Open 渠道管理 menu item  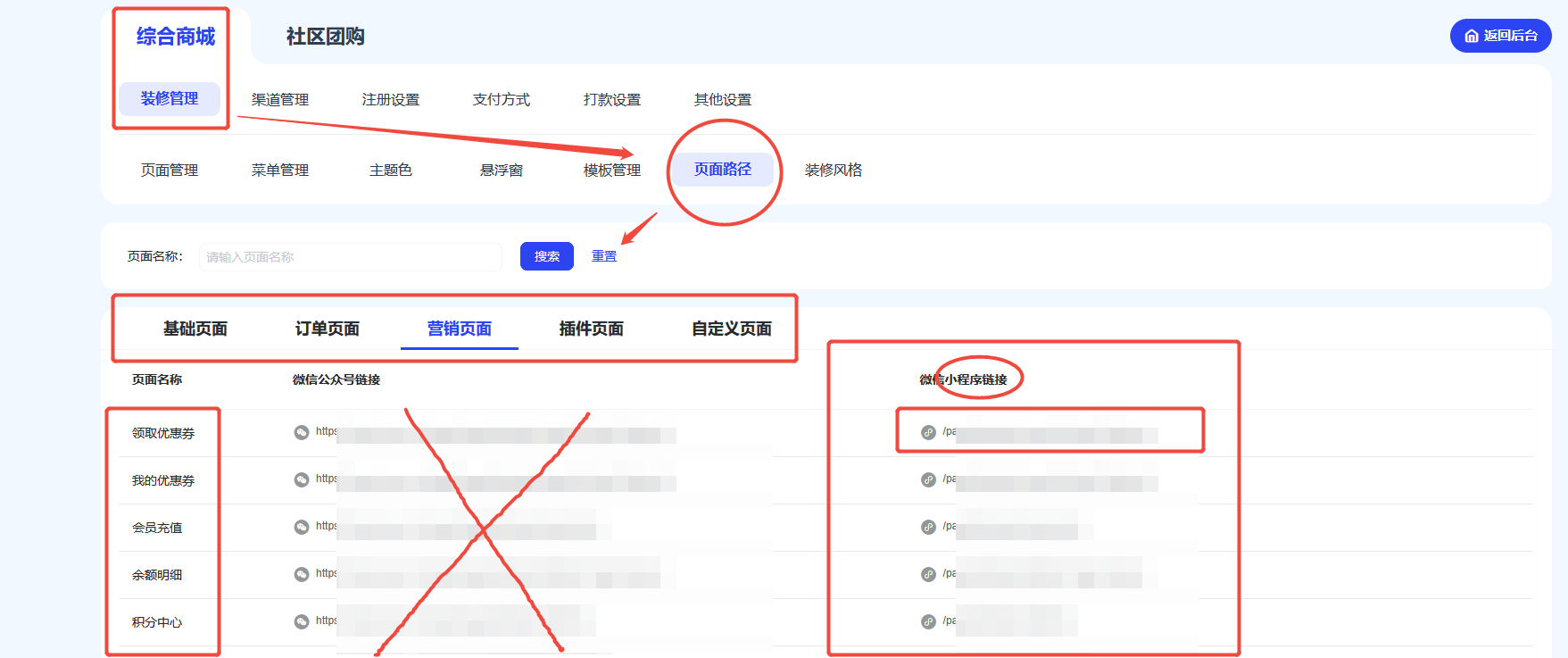coord(280,100)
